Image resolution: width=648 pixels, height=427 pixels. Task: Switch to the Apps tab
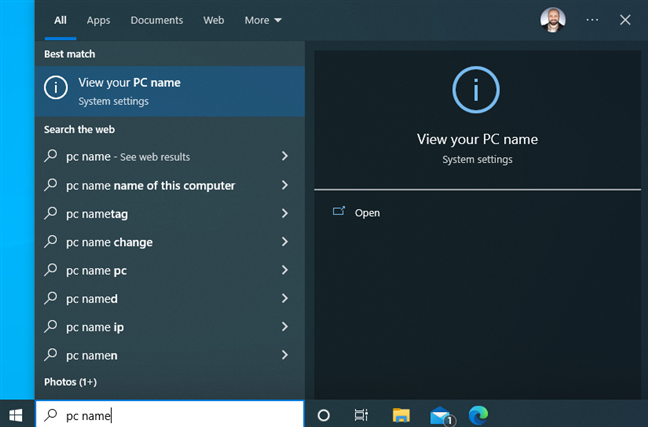coord(98,20)
